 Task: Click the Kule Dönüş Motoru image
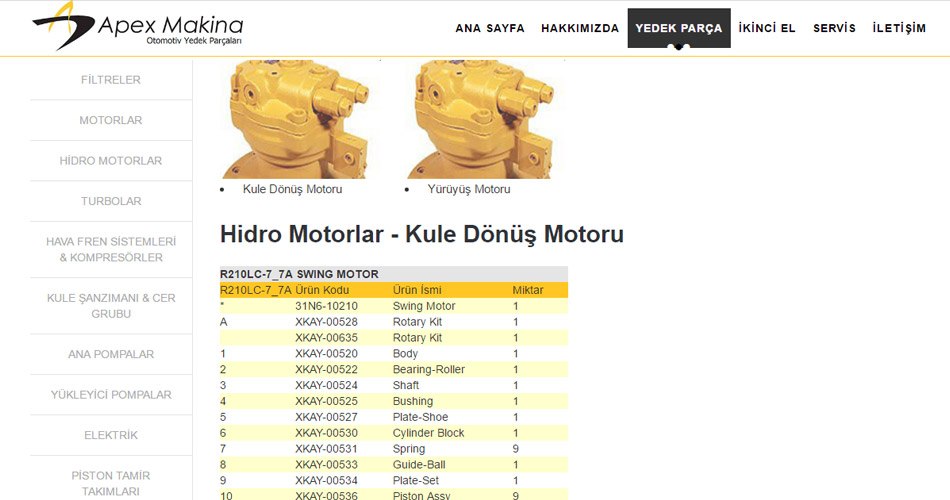pyautogui.click(x=295, y=119)
